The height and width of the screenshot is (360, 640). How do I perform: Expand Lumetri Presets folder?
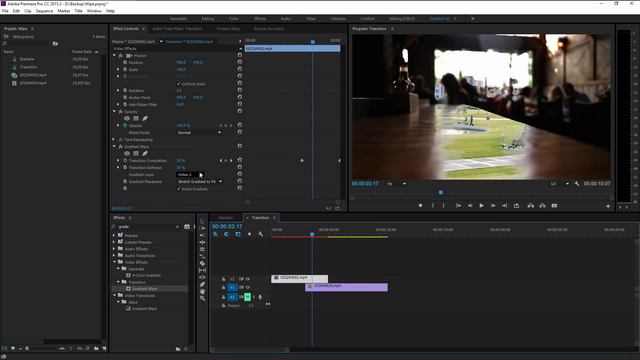coord(114,242)
